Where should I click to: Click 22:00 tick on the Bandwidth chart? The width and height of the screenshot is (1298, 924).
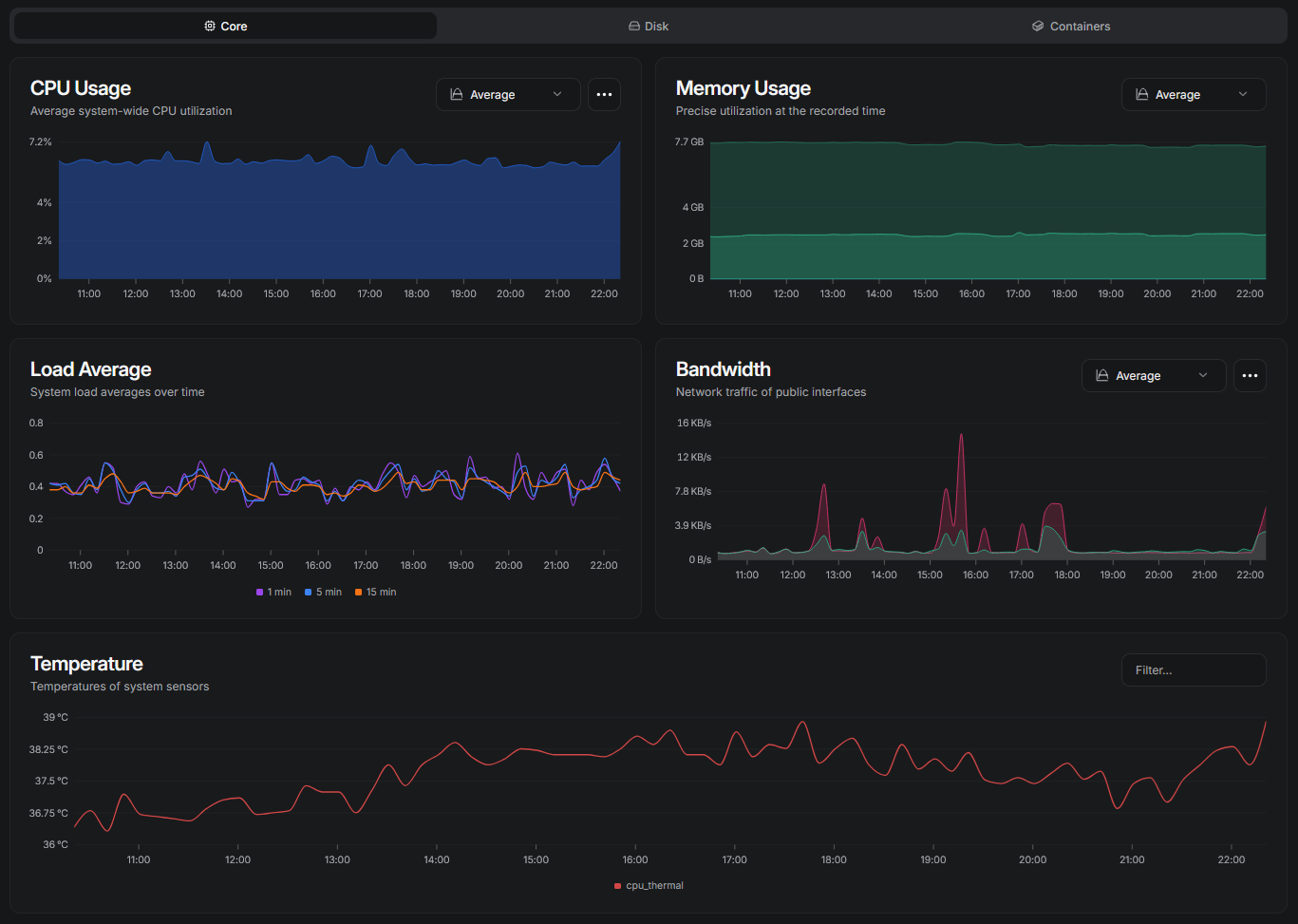[1251, 575]
